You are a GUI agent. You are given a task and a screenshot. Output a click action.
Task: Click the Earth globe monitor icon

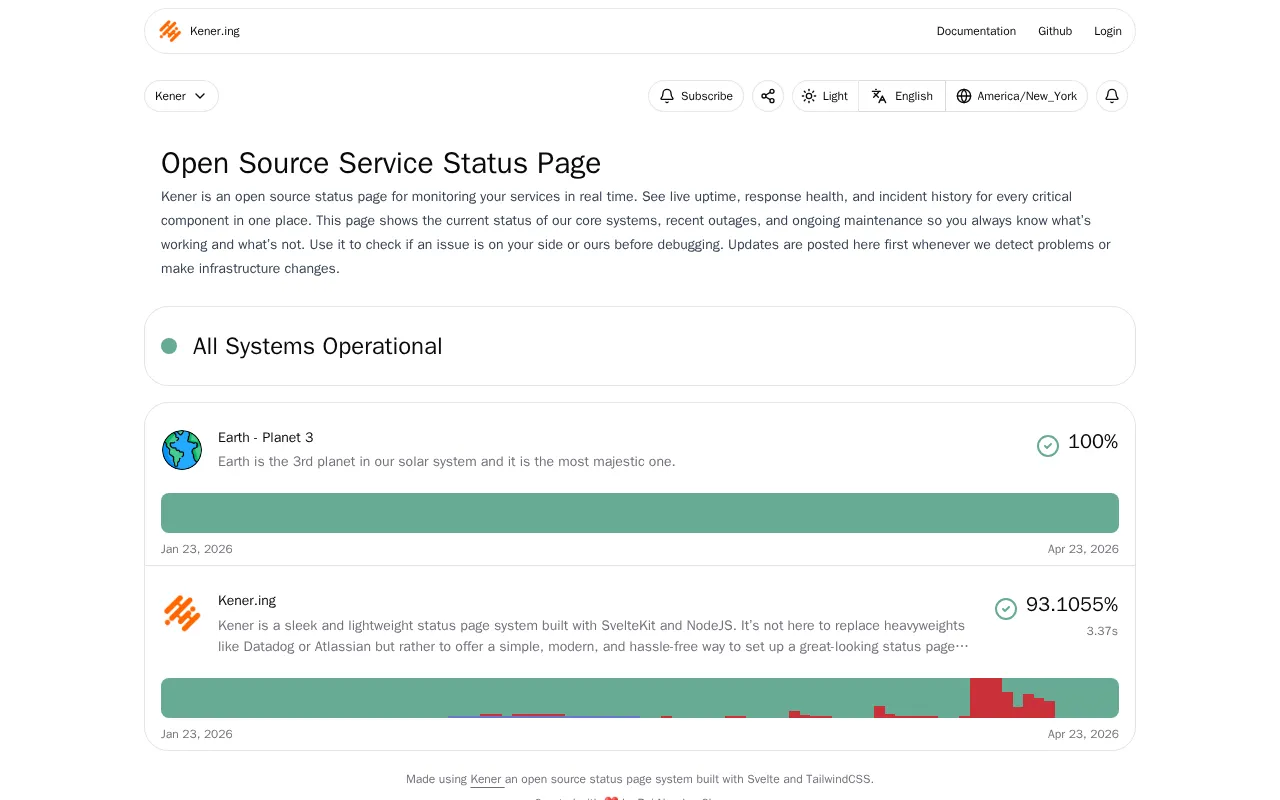pos(182,450)
